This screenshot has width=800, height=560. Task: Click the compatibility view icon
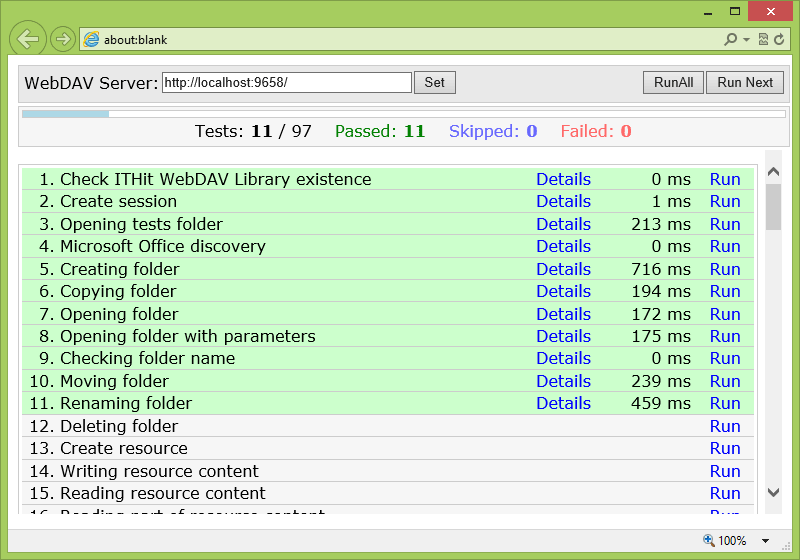coord(763,39)
